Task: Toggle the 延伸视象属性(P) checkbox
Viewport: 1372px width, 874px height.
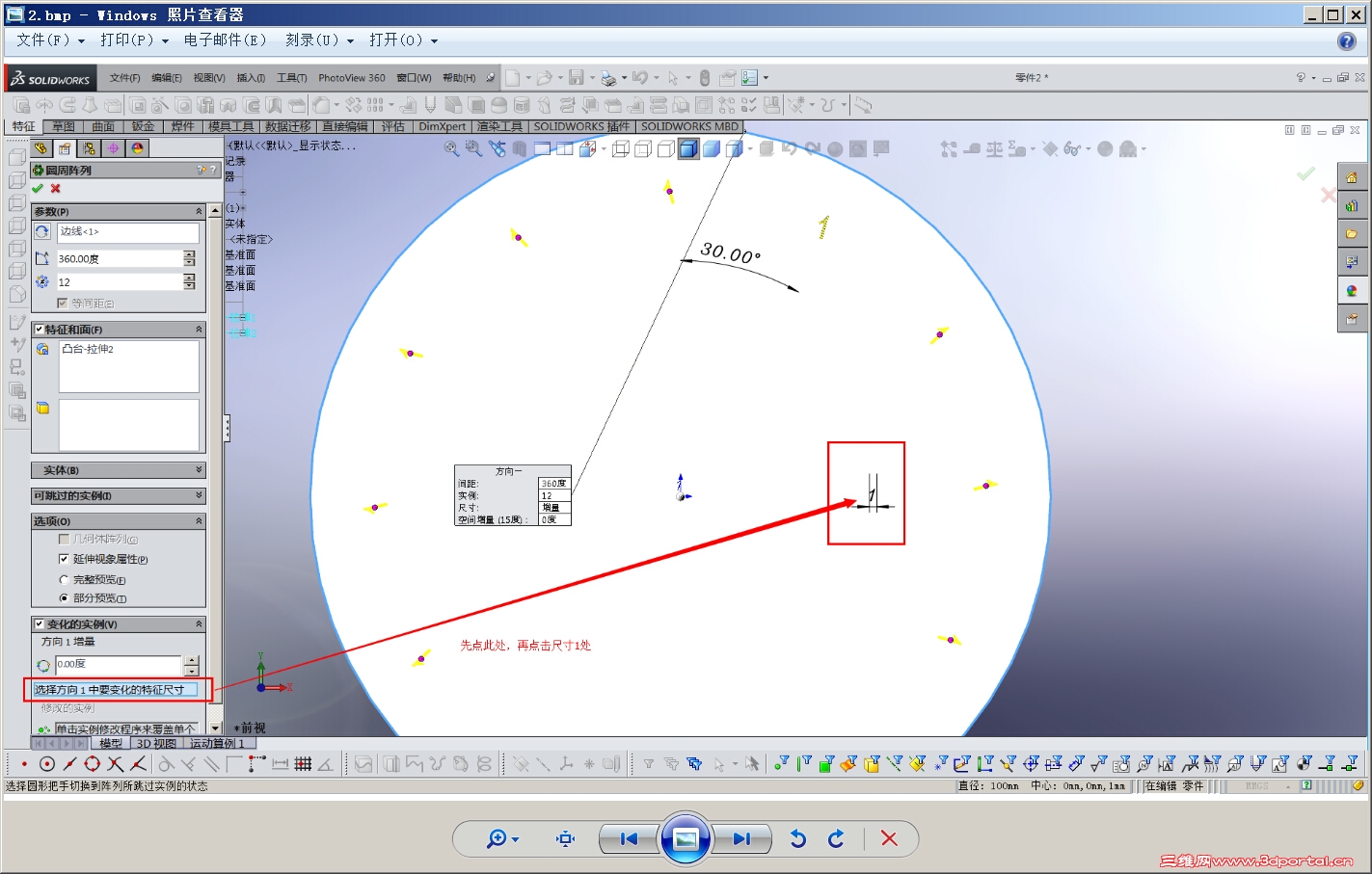Action: (x=64, y=559)
